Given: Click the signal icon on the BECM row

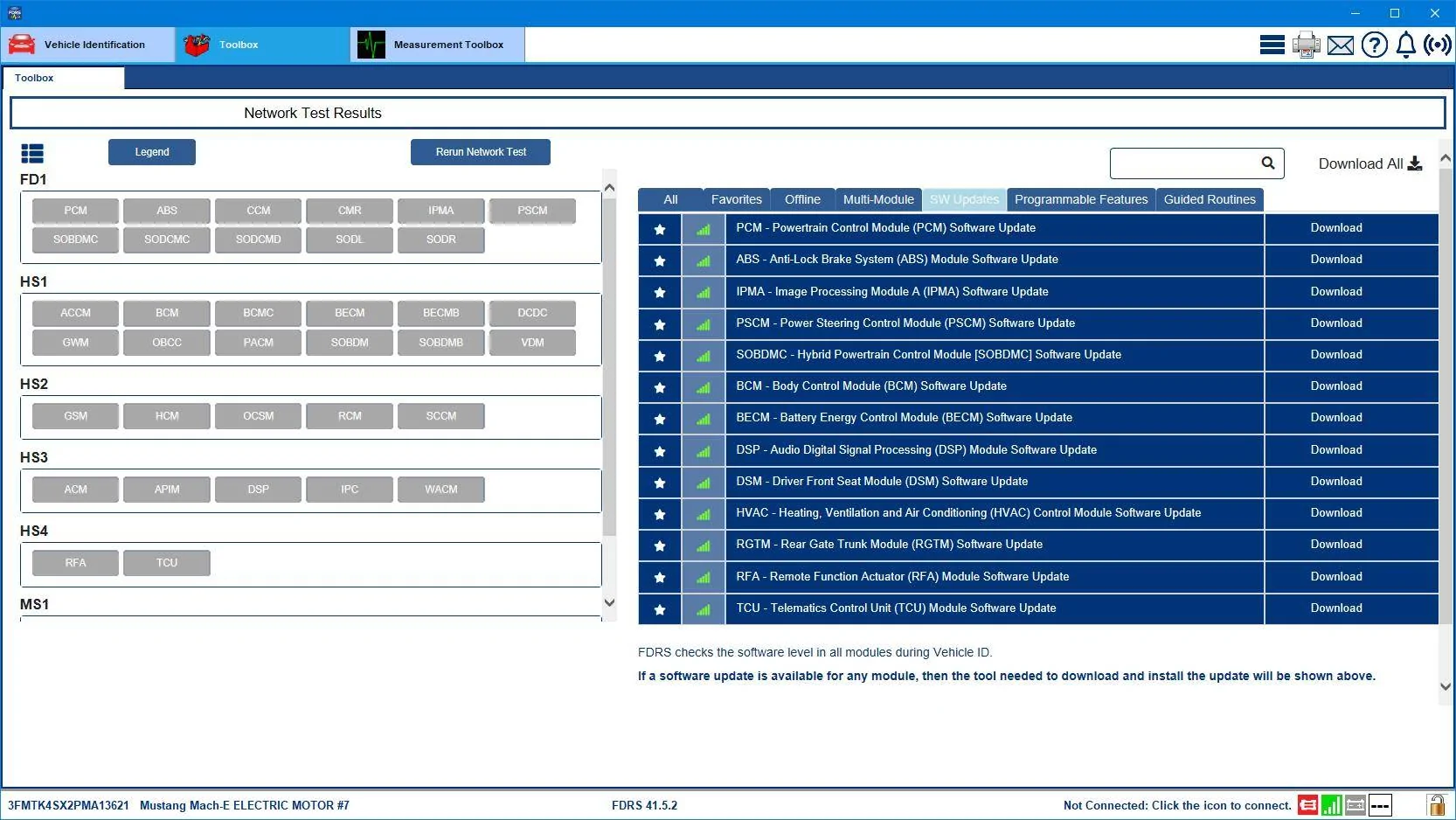Looking at the screenshot, I should coord(704,419).
